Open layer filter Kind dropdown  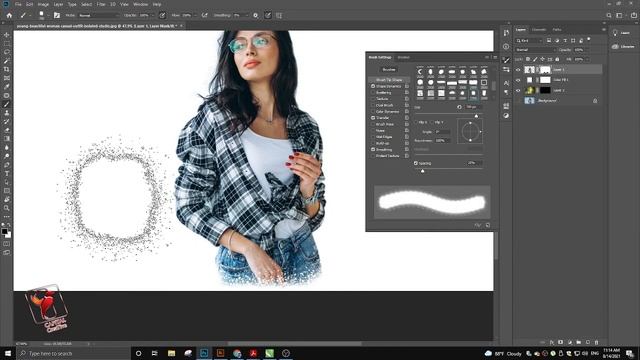click(529, 40)
